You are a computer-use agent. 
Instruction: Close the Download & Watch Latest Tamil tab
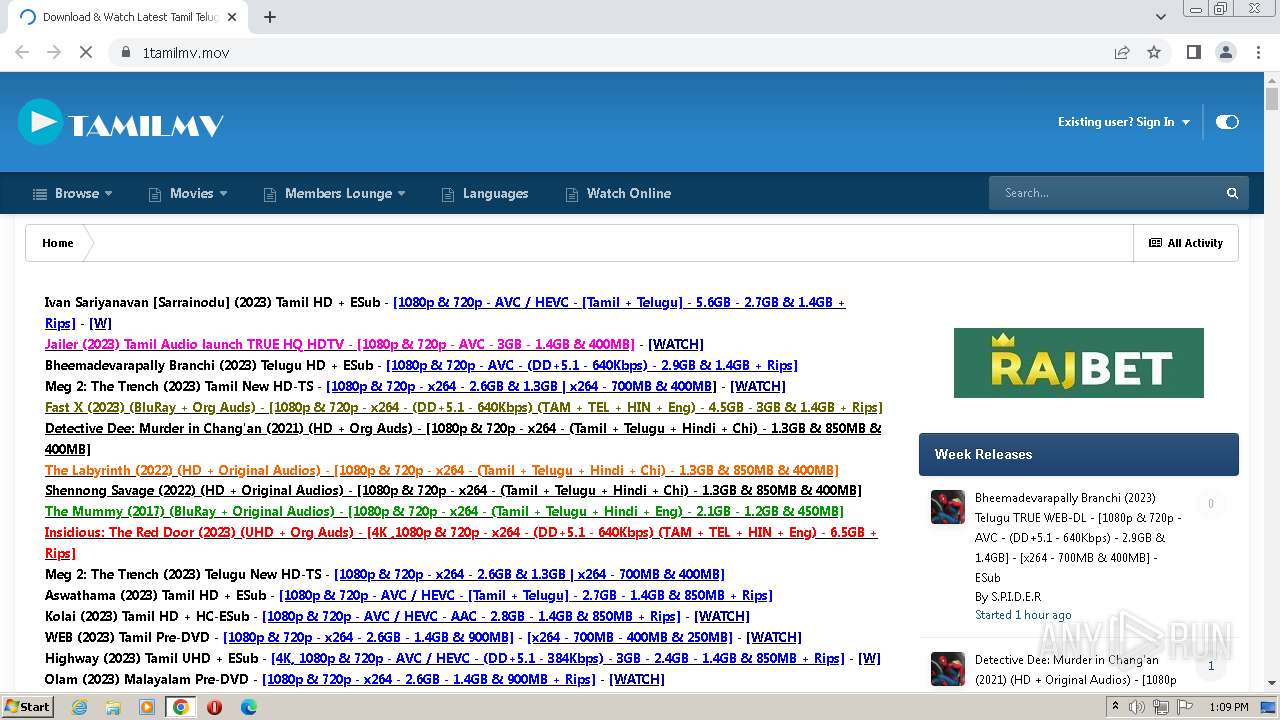[x=232, y=17]
